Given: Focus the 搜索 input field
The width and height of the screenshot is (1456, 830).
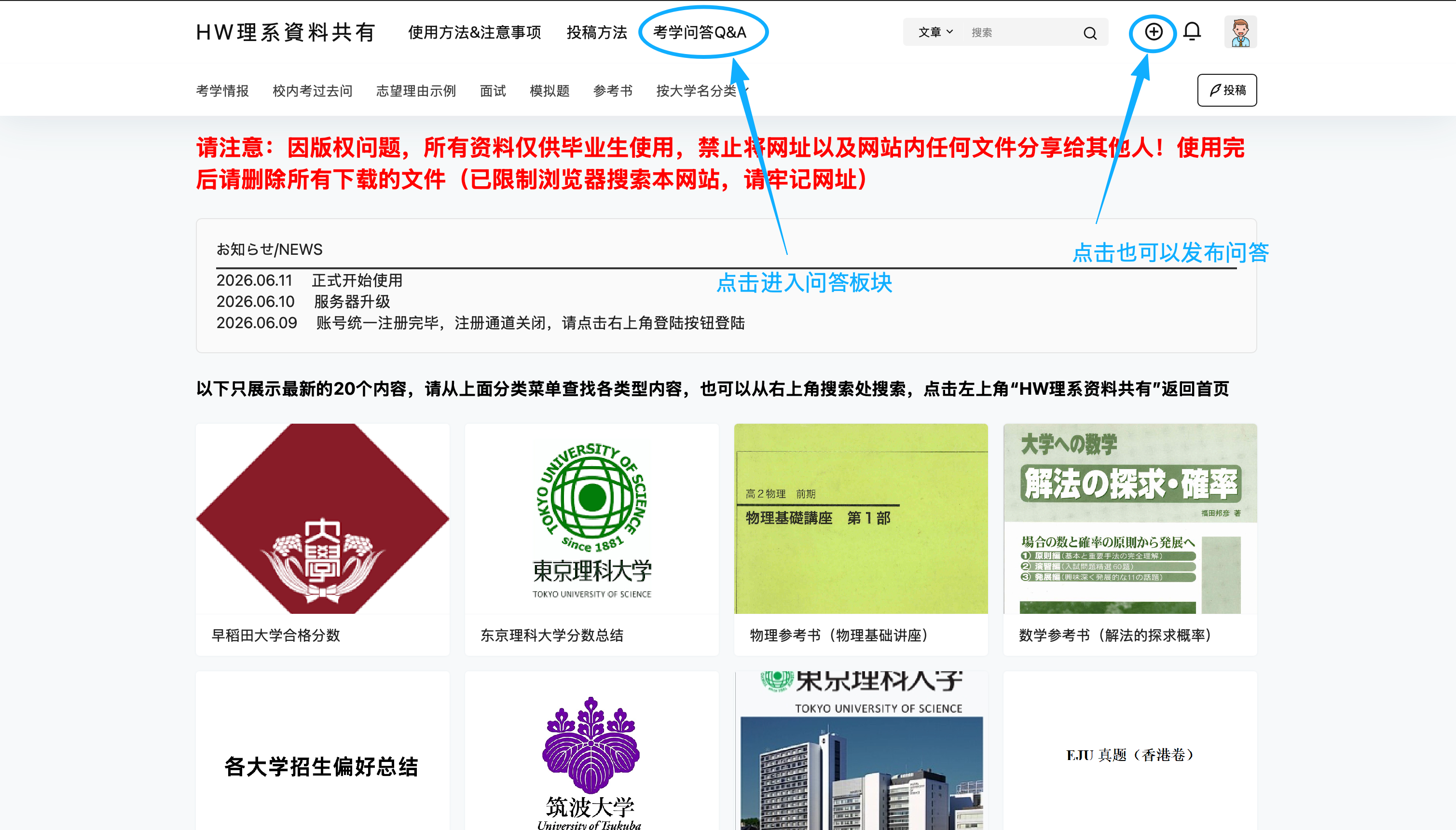Looking at the screenshot, I should (1020, 32).
